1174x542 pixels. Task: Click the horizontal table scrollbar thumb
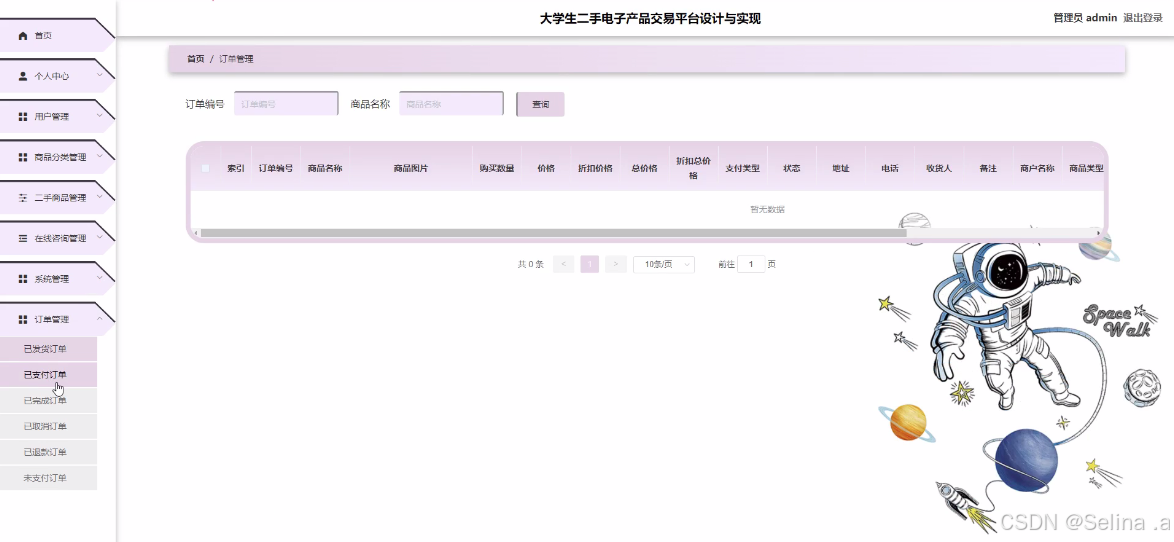click(553, 233)
